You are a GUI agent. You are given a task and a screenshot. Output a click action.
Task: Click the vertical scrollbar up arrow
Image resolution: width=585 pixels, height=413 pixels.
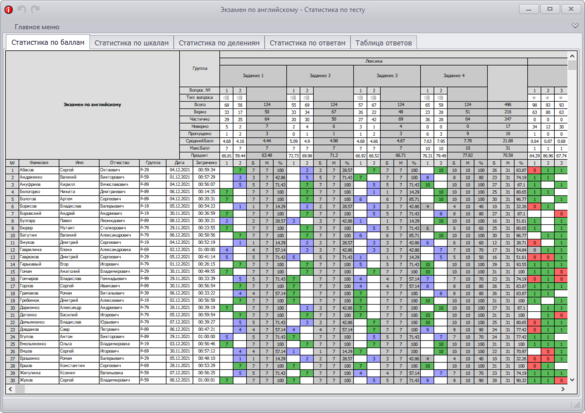tap(572, 56)
